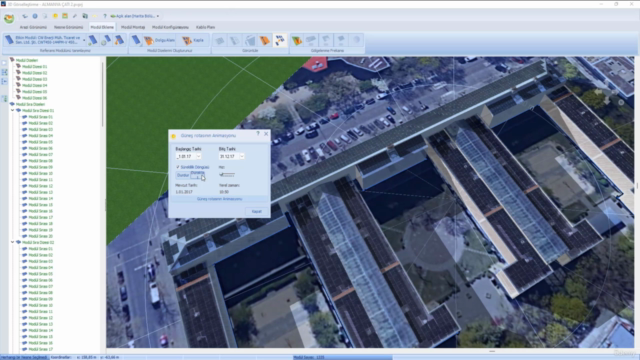Click the orange textured view icon
The image size is (640, 360).
pos(265,40)
